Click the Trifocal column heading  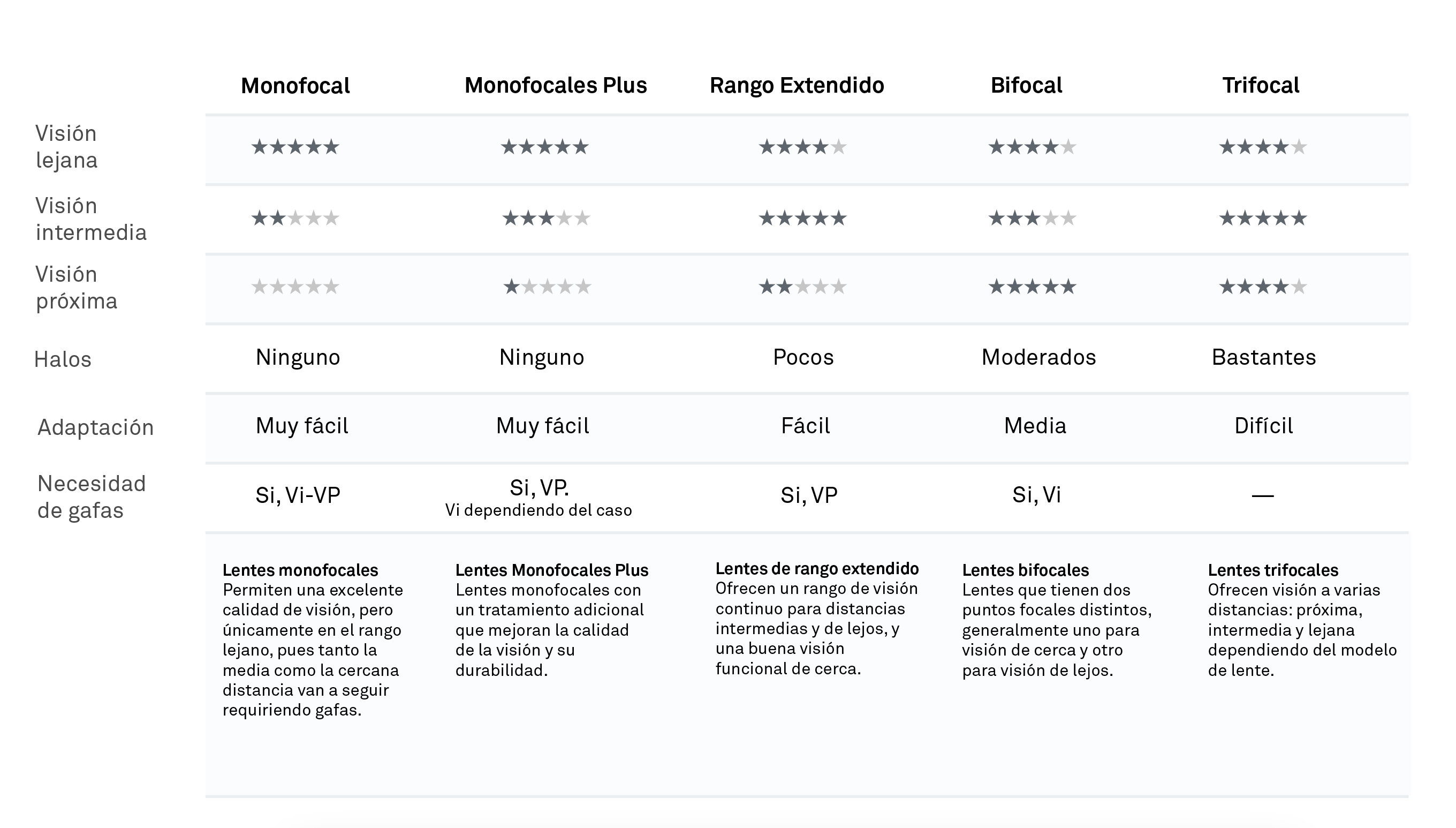point(1261,85)
